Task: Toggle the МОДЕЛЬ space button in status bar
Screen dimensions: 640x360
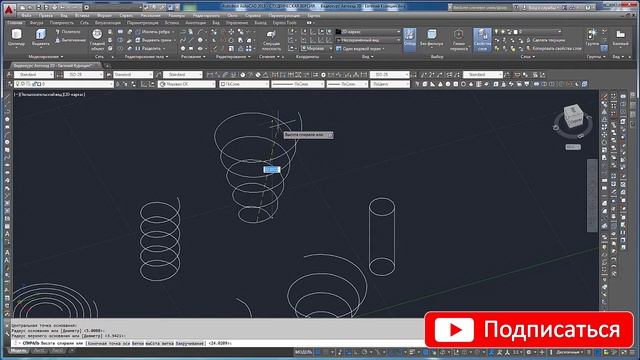Action: coord(303,352)
